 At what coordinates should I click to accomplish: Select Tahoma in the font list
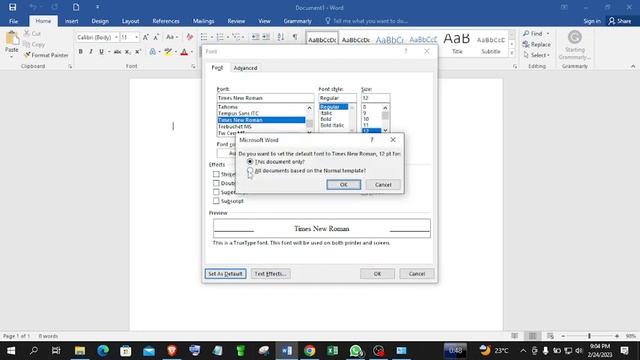click(x=228, y=107)
